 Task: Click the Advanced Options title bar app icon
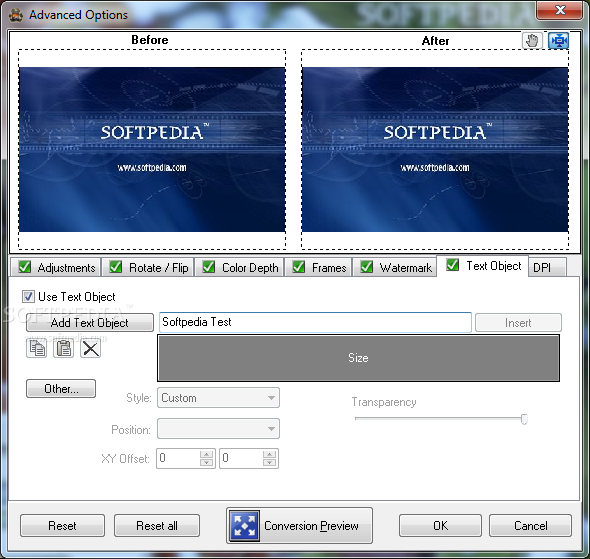[16, 15]
